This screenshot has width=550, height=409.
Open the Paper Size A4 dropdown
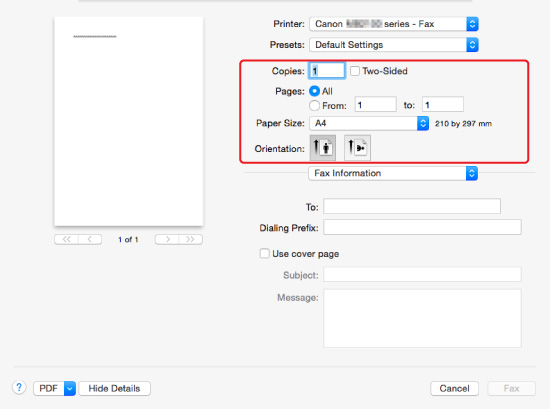[369, 123]
